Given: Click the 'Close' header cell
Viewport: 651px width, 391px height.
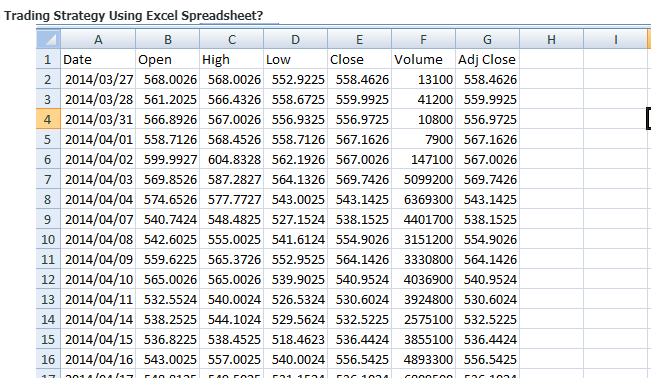Looking at the screenshot, I should tap(360, 59).
